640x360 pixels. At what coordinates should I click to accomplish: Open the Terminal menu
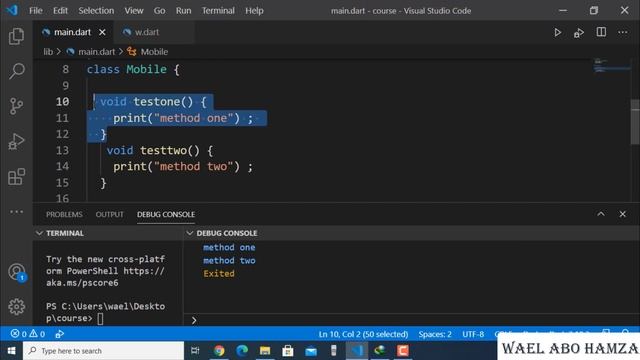coord(218,11)
